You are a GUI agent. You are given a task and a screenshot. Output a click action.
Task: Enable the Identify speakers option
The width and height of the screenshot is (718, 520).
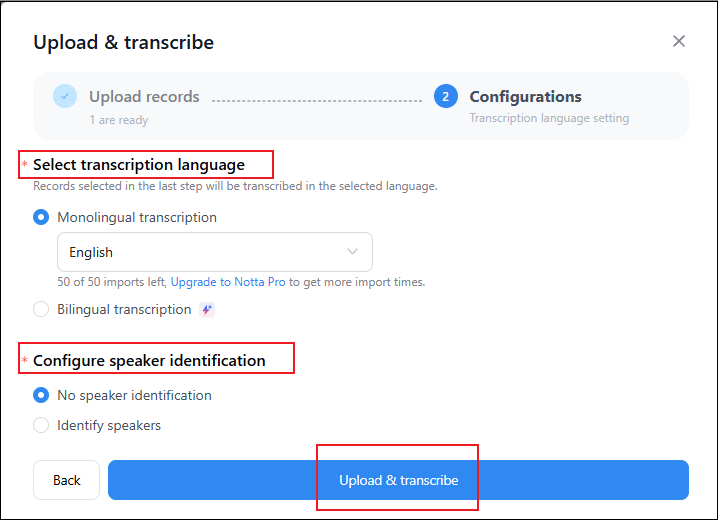pyautogui.click(x=41, y=425)
